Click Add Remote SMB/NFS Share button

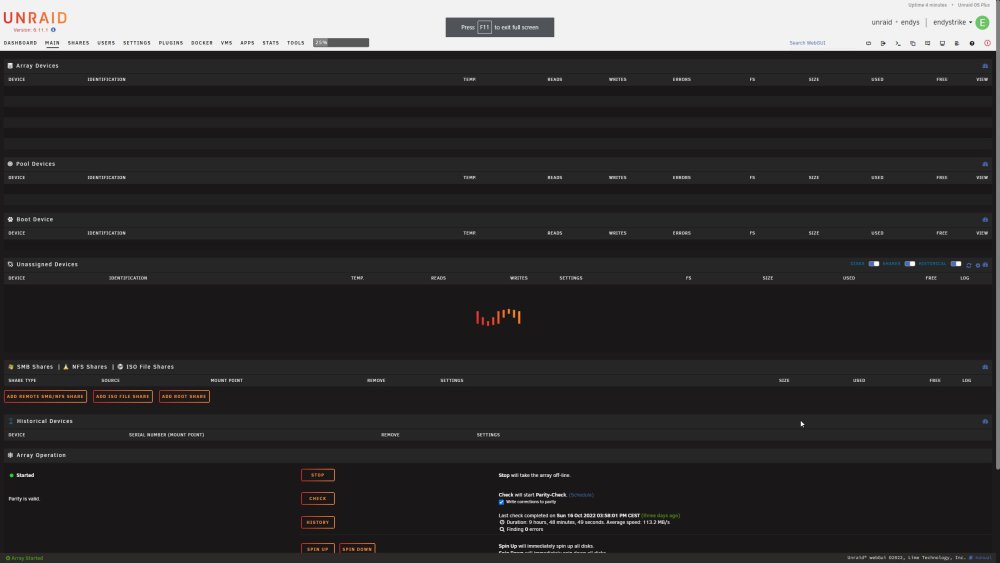click(x=45, y=397)
